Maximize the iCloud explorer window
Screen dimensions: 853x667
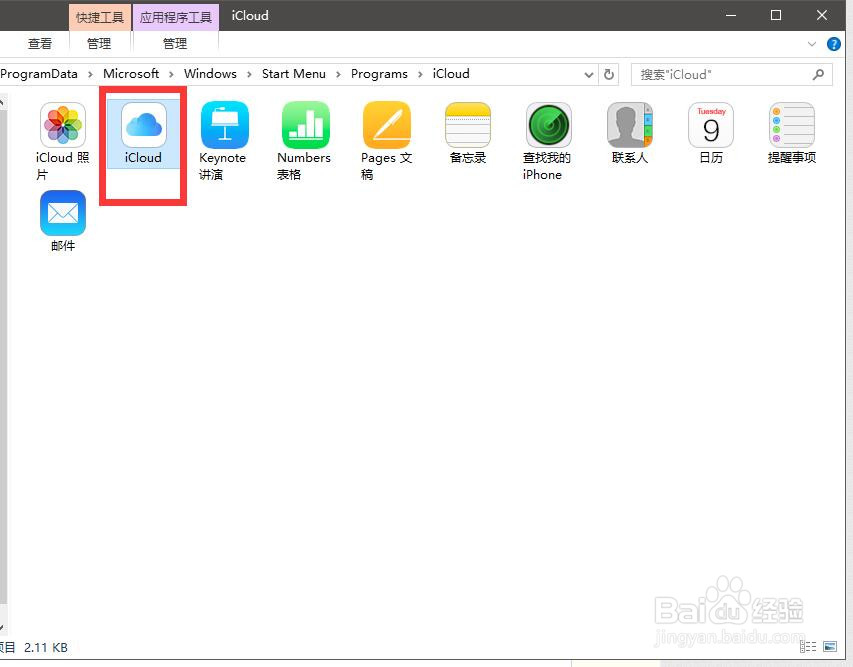pyautogui.click(x=776, y=15)
